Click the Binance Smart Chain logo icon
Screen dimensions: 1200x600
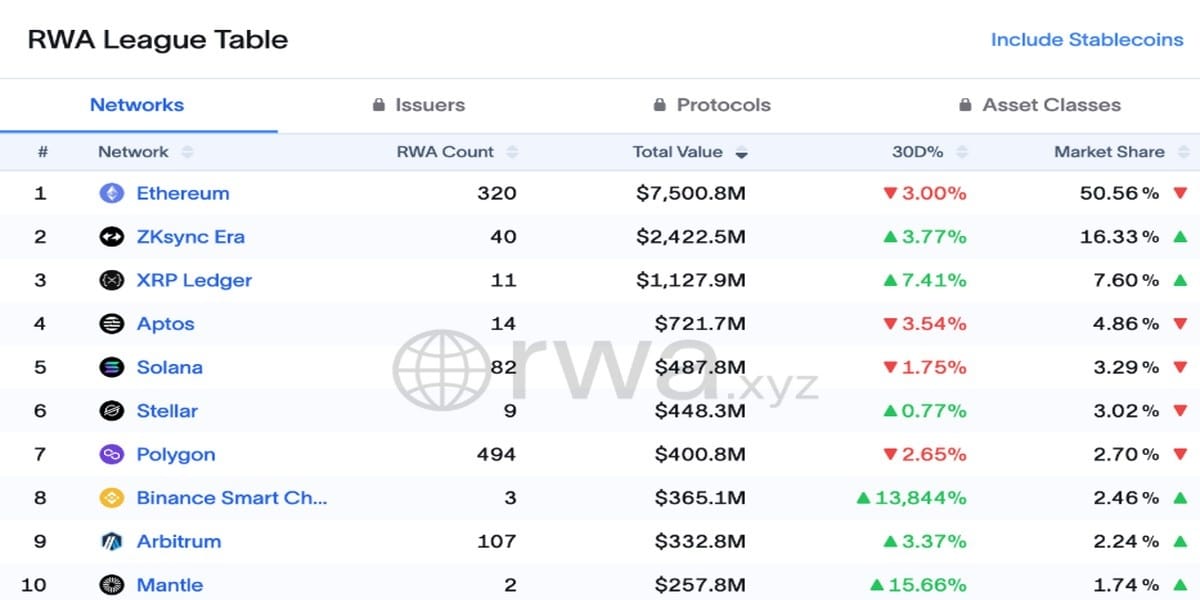point(112,498)
